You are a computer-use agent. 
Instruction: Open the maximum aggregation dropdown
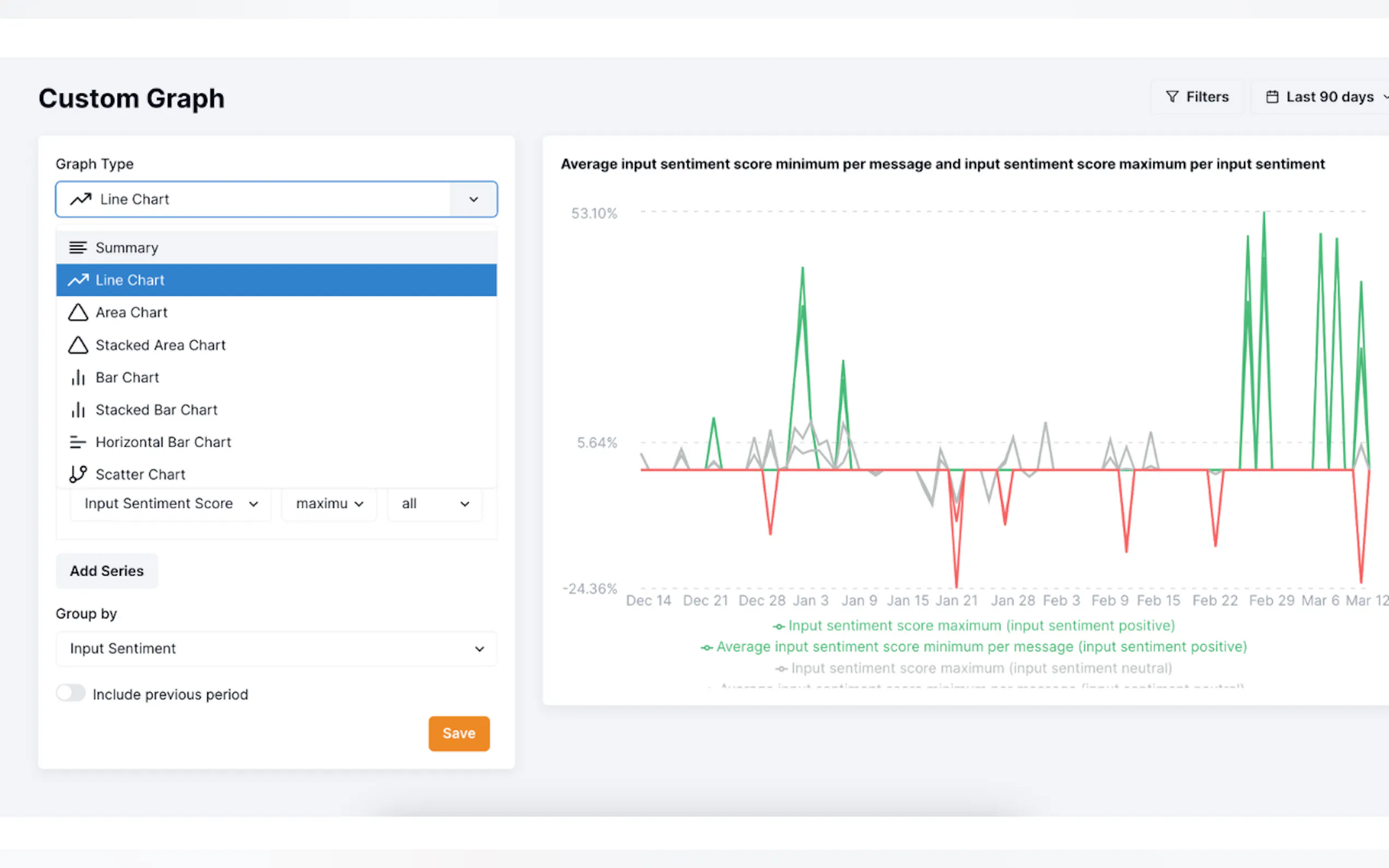pos(329,503)
